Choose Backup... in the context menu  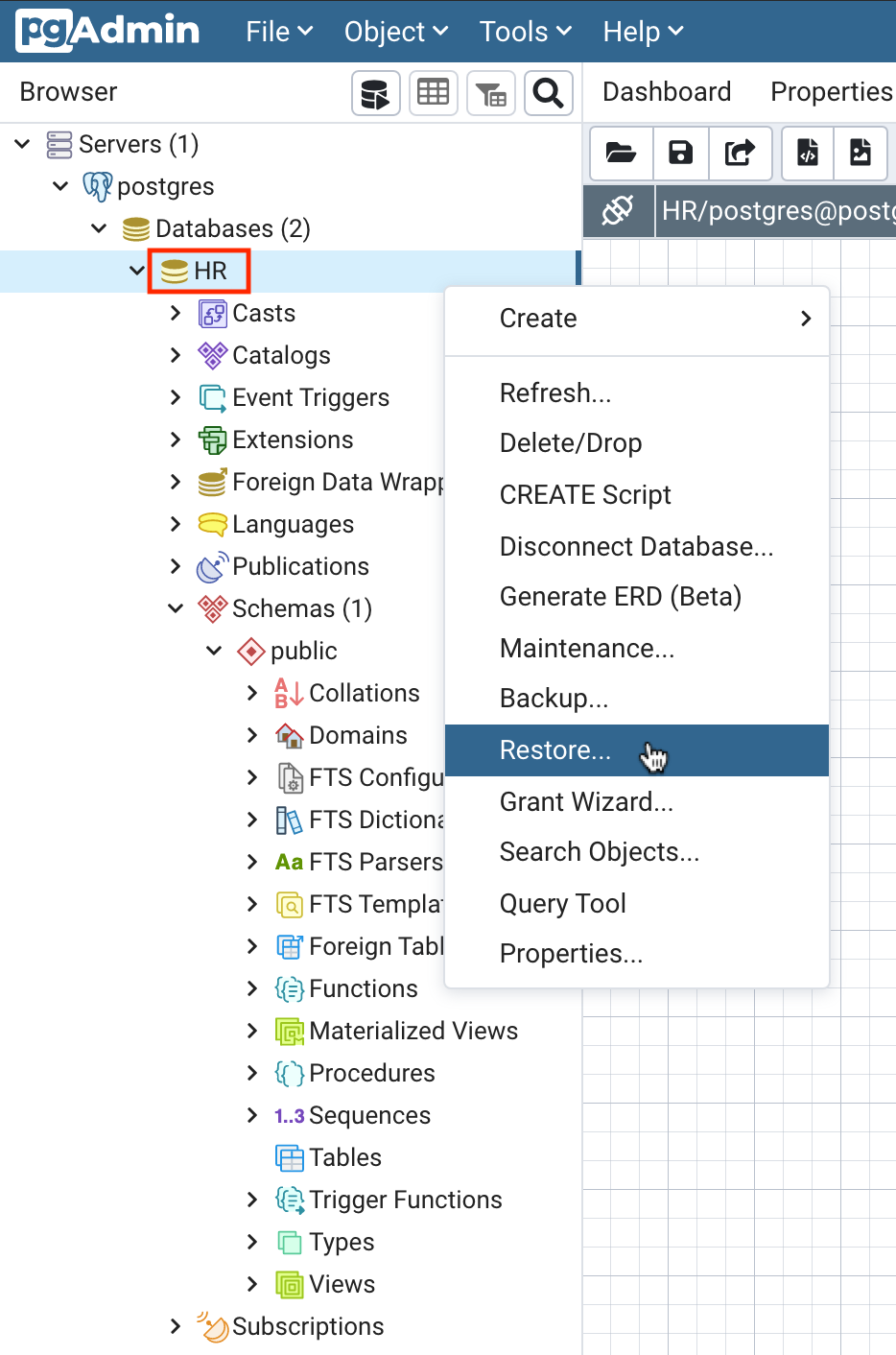554,699
